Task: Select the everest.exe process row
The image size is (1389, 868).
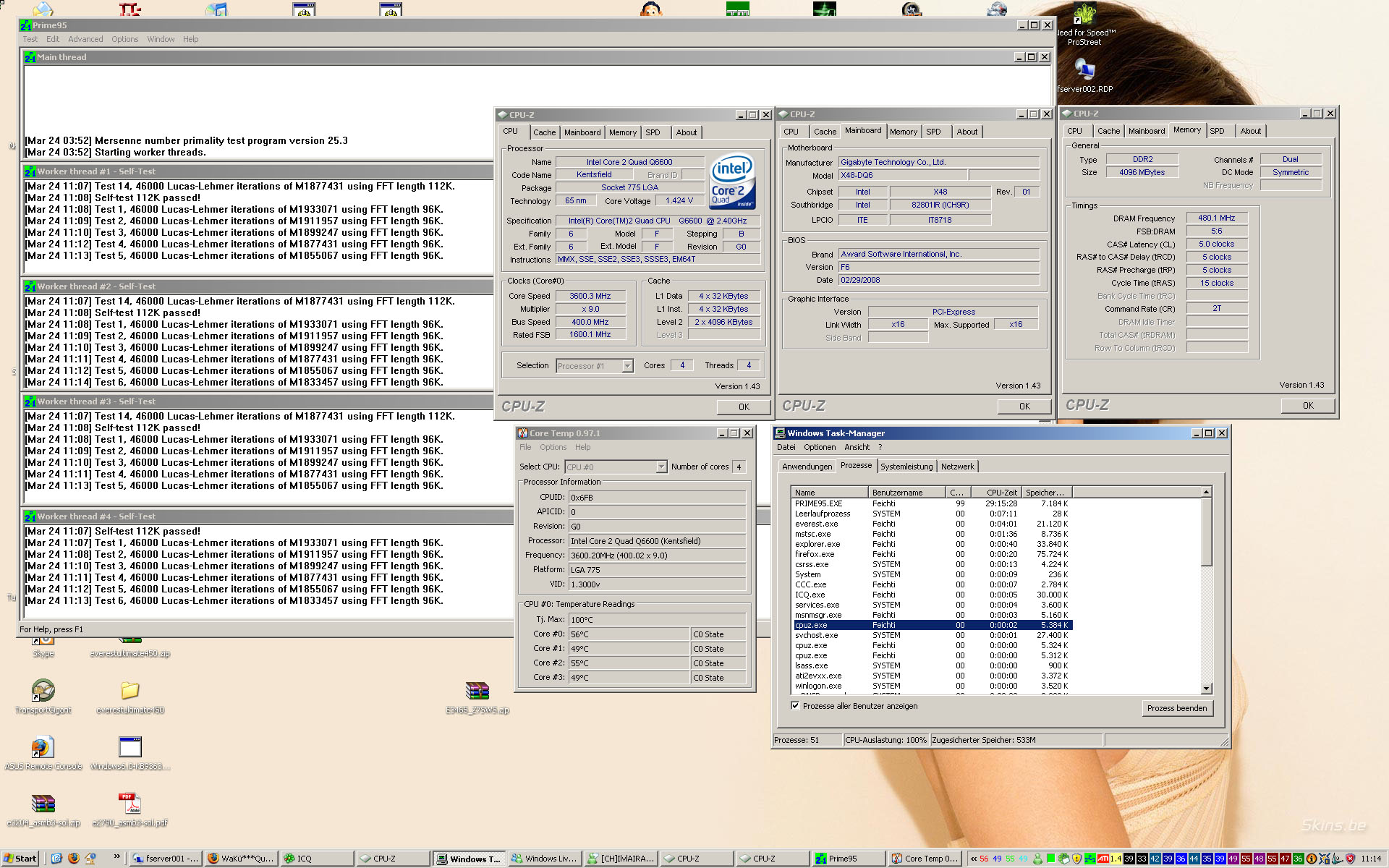Action: click(931, 524)
